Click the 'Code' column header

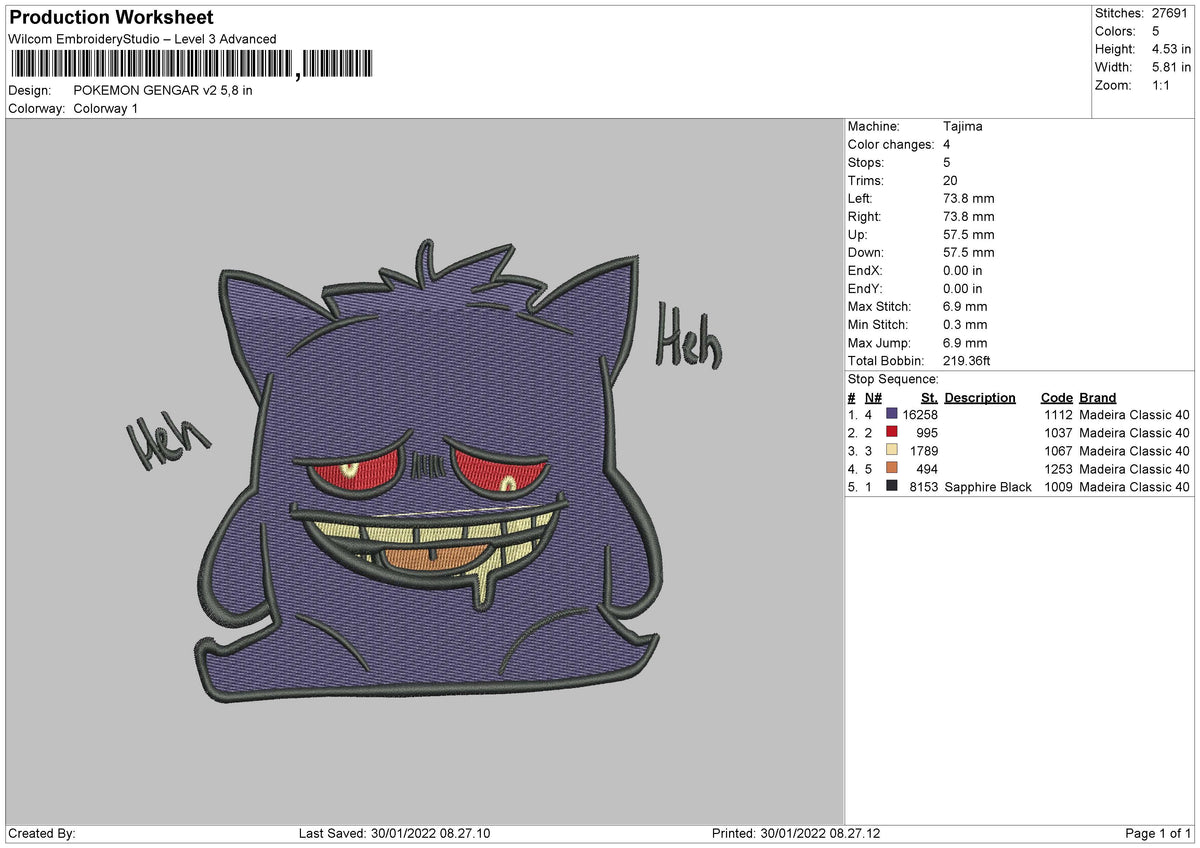tap(1056, 397)
